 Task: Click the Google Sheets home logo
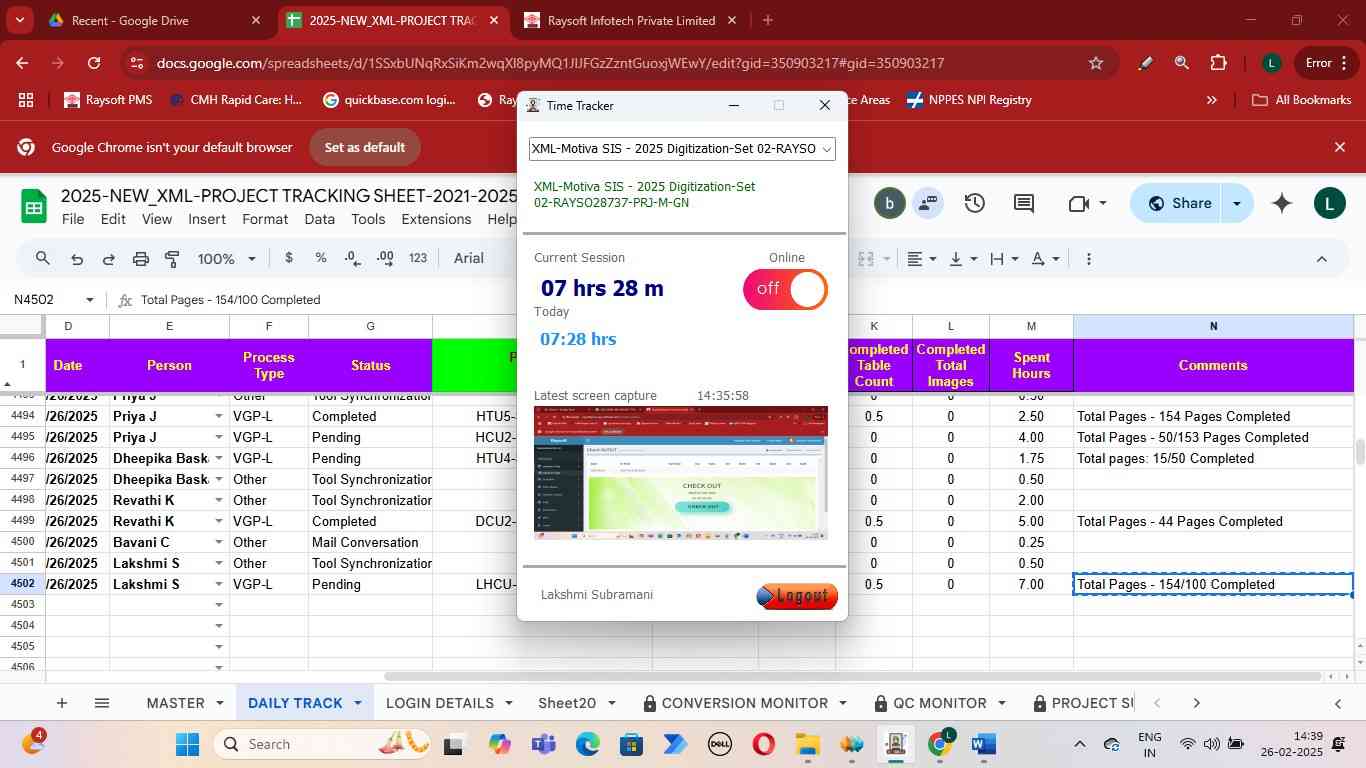coord(34,207)
